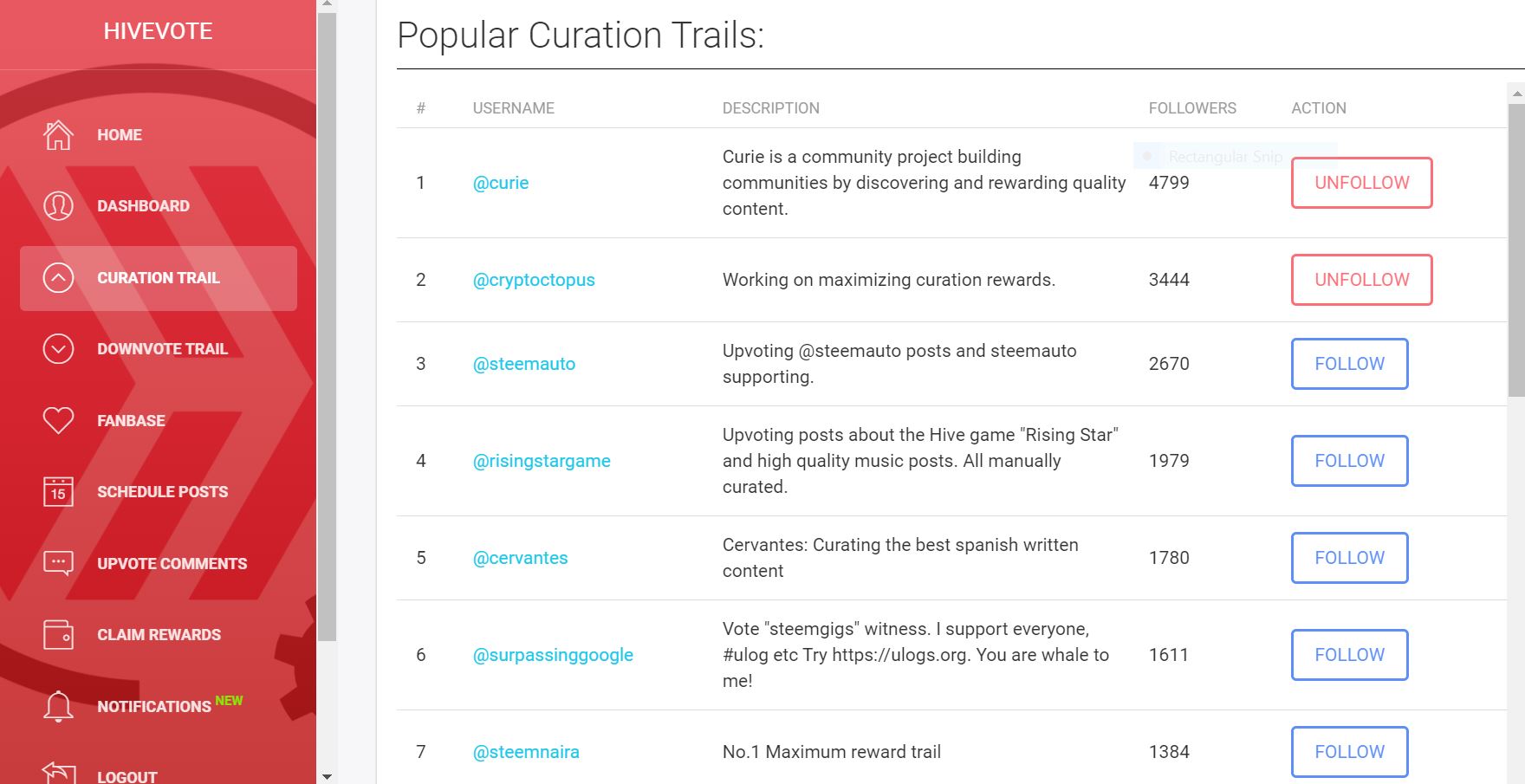Select the Fanbase heart icon
1525x784 pixels.
(x=58, y=420)
